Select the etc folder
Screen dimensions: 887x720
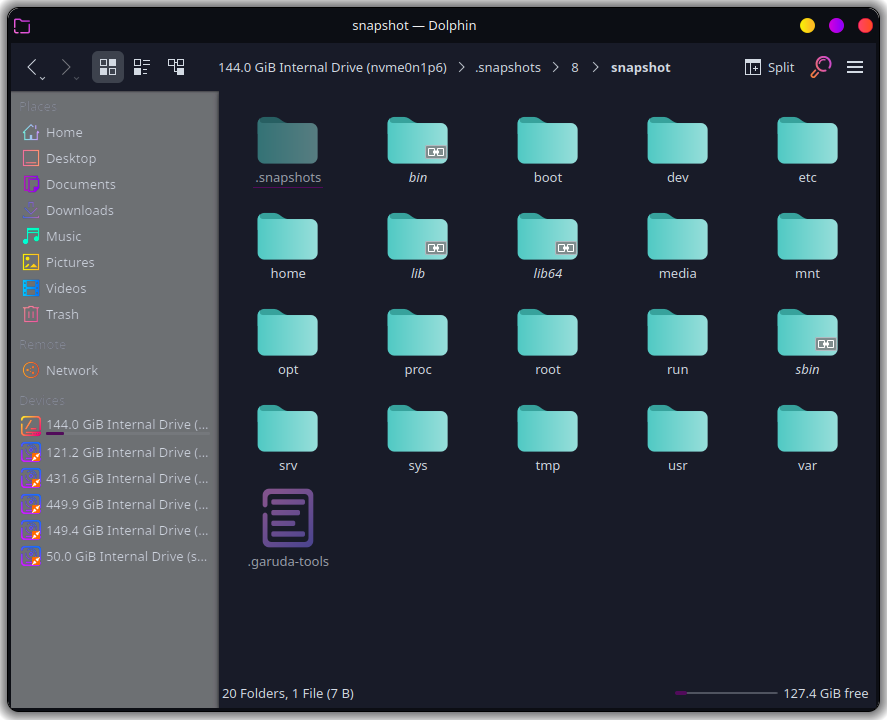point(807,140)
